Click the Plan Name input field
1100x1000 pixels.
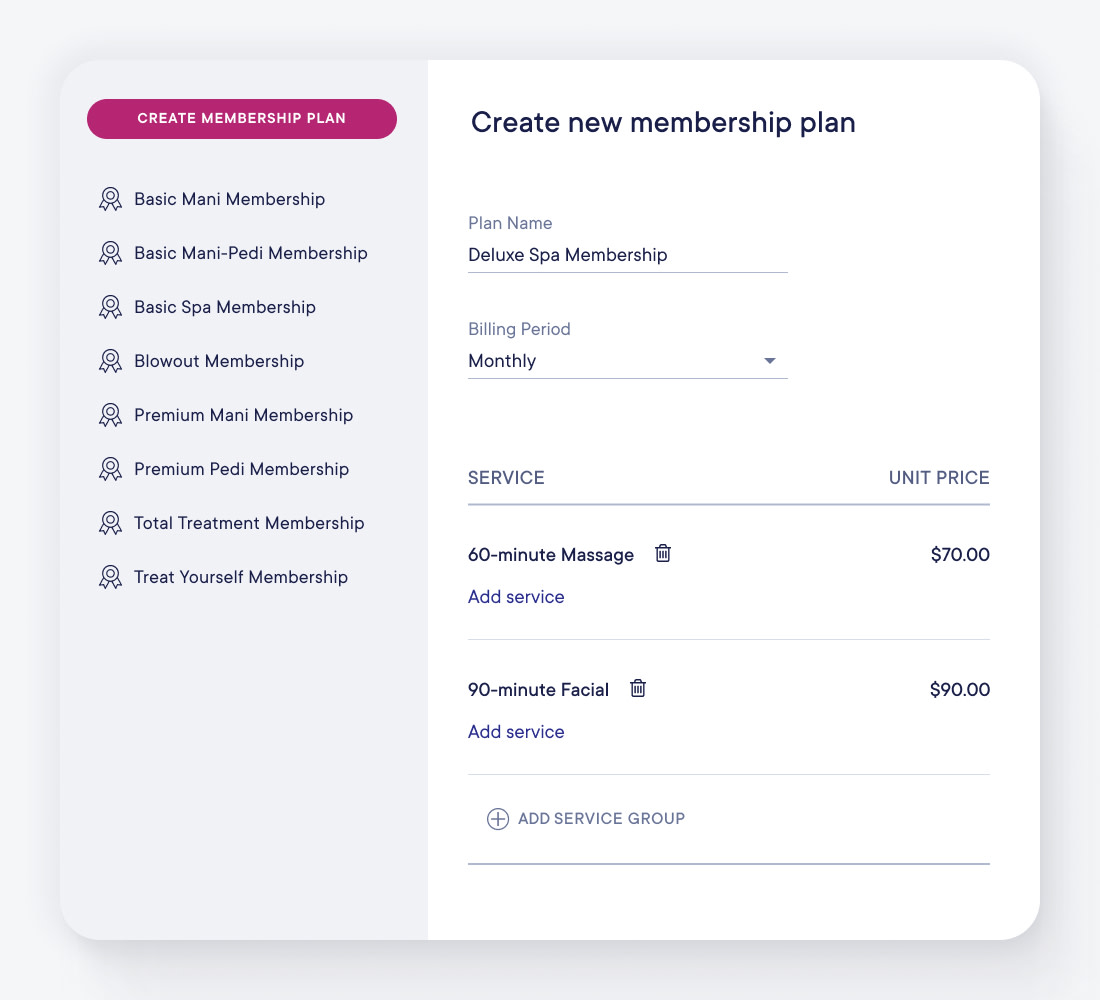[x=627, y=255]
